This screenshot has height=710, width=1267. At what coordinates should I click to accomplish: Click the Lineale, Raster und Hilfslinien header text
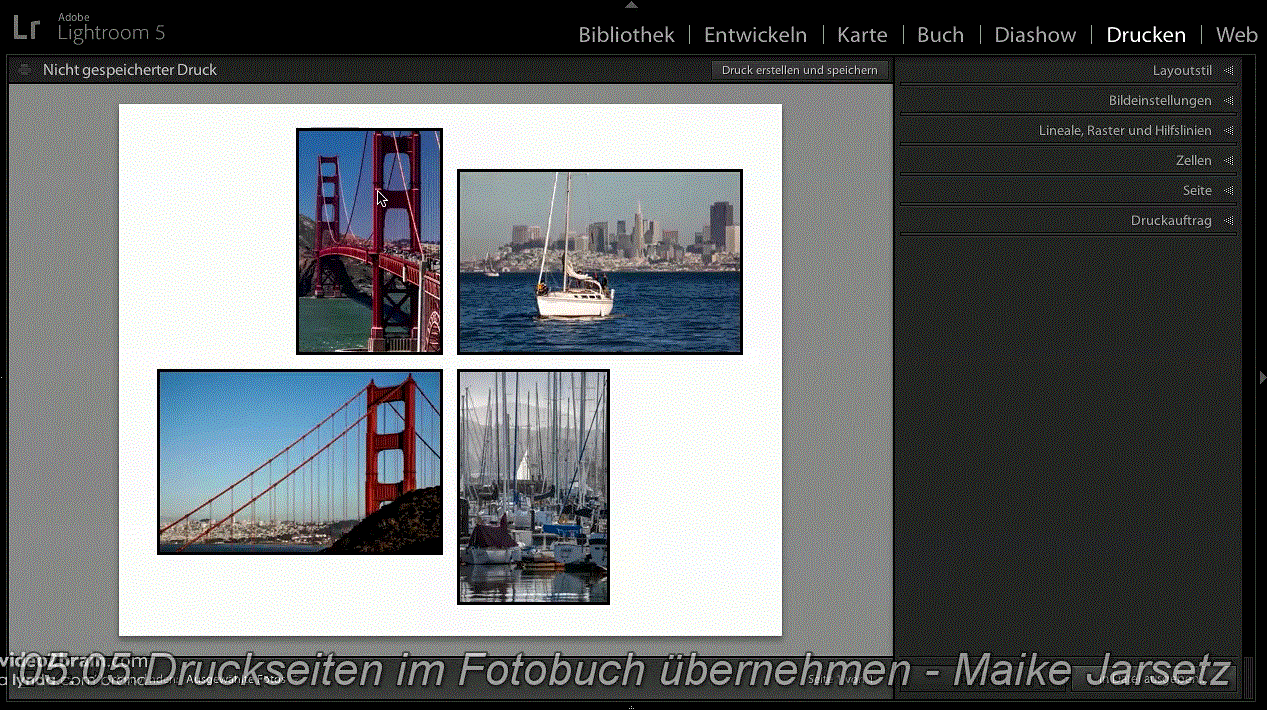(x=1125, y=131)
